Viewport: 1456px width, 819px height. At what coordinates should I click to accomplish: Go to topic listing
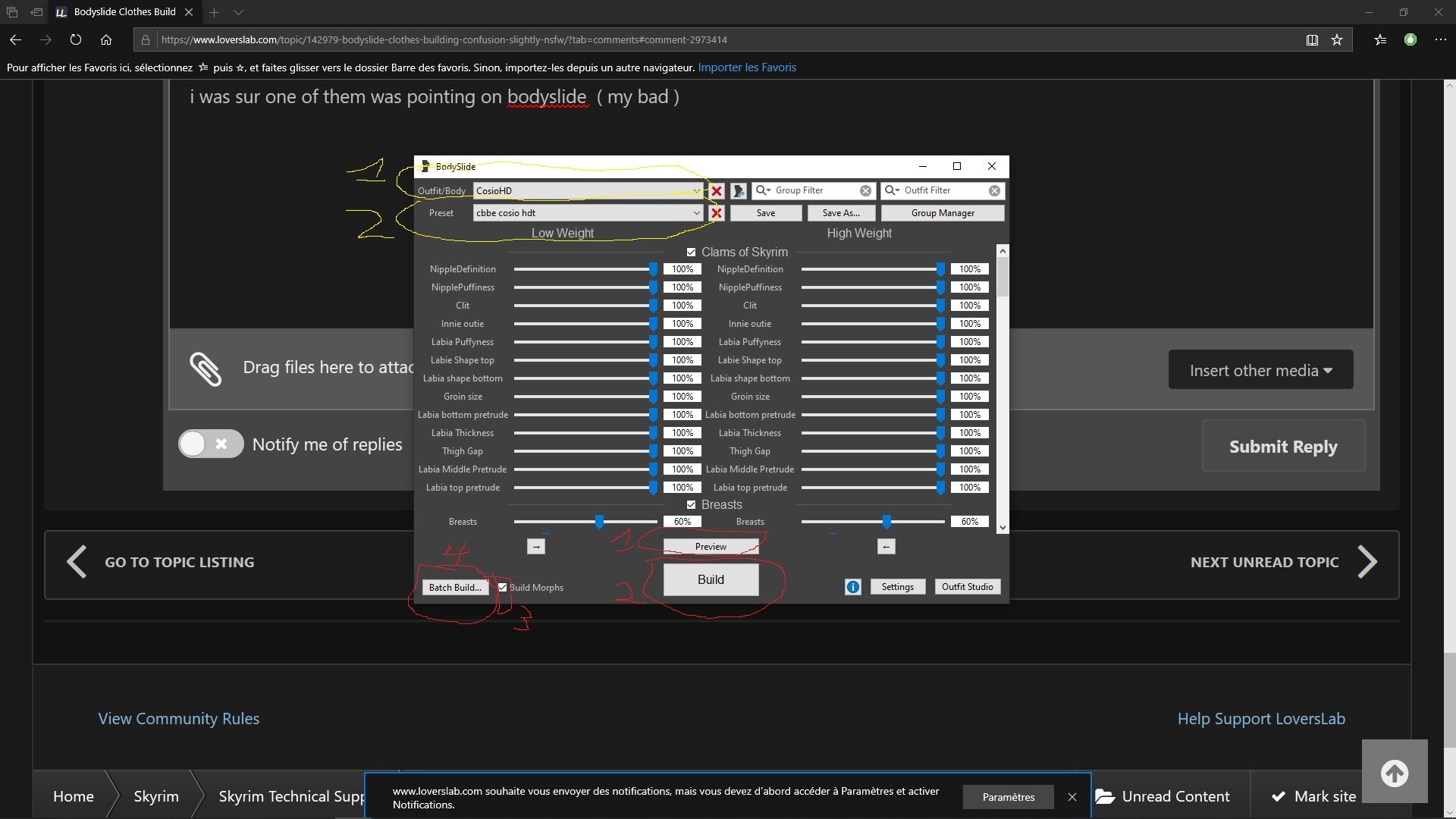160,562
